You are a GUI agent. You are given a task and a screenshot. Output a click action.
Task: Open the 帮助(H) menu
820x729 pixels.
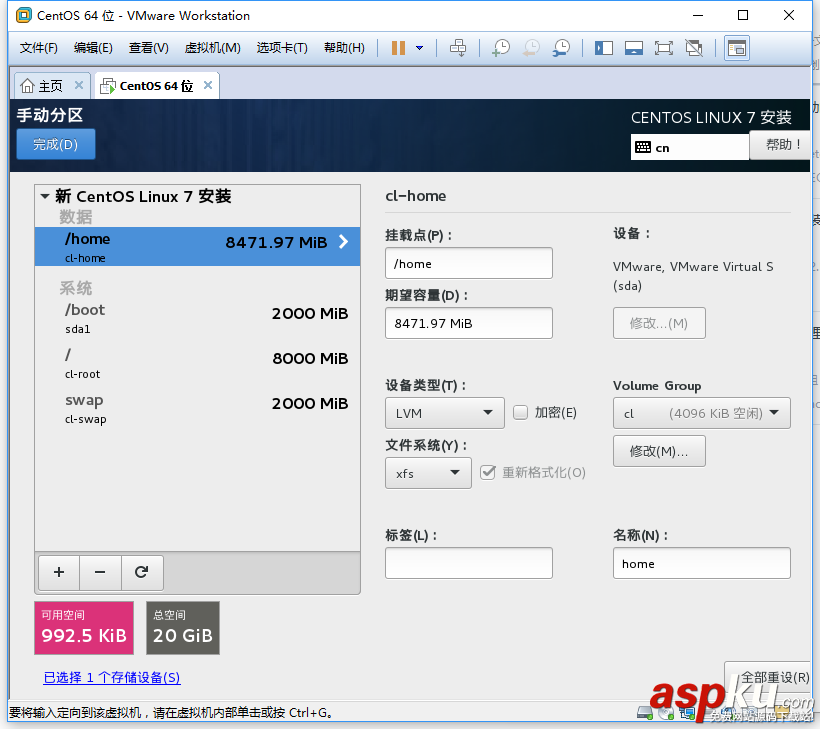(344, 48)
